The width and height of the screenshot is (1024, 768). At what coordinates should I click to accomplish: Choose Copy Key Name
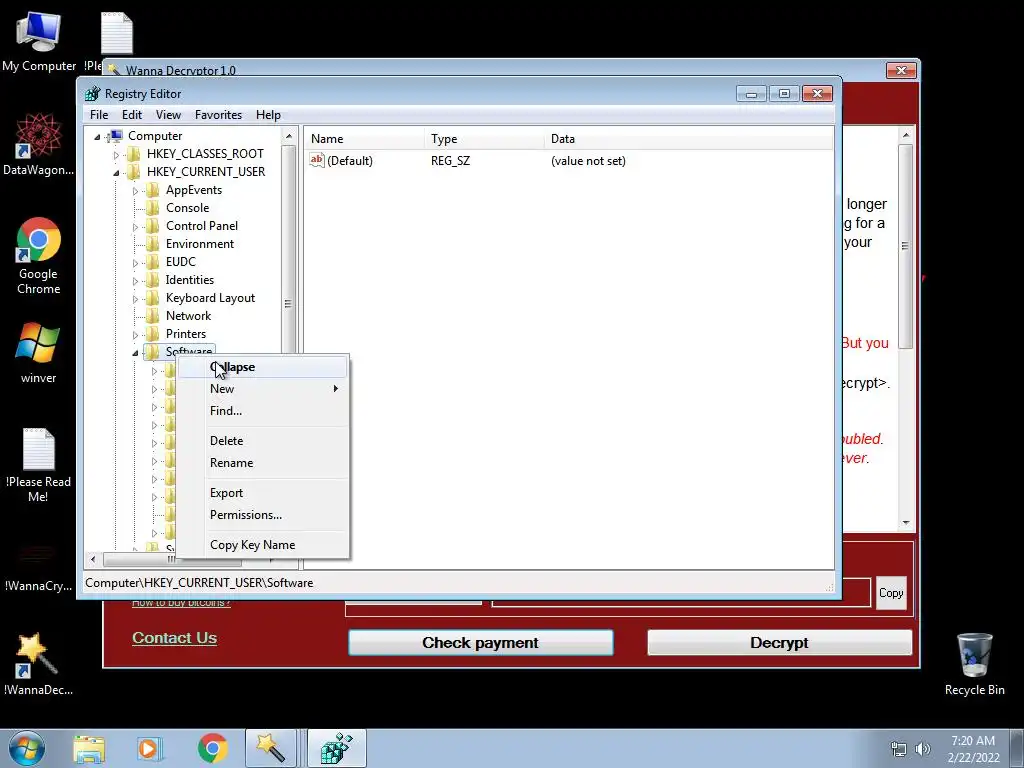[x=263, y=545]
